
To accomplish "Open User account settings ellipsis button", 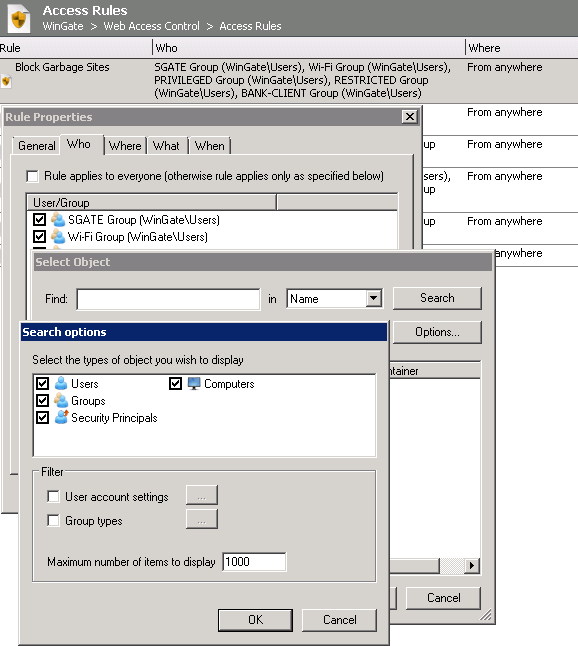I will (201, 495).
